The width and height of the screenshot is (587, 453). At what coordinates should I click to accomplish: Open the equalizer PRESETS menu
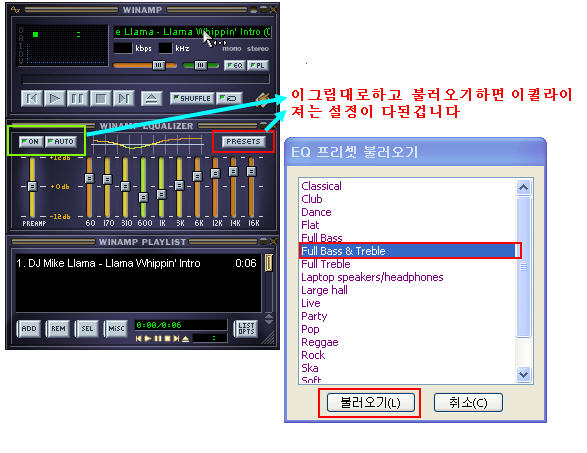[x=243, y=142]
